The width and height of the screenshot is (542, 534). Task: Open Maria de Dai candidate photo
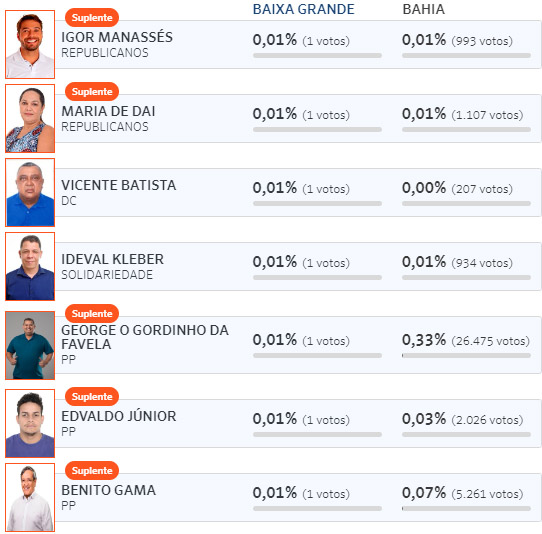[x=30, y=118]
